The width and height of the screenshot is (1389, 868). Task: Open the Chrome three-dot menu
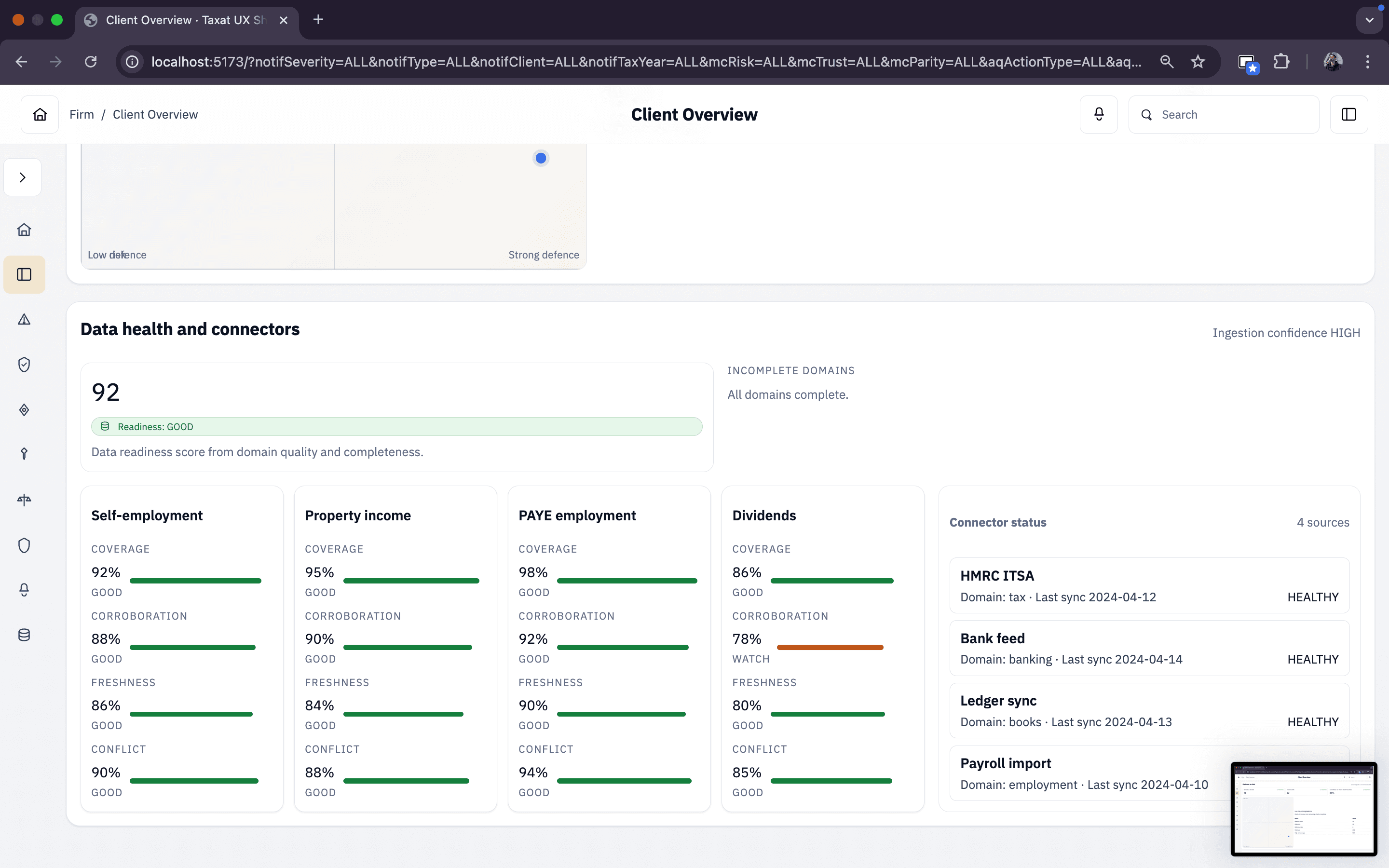point(1368,61)
